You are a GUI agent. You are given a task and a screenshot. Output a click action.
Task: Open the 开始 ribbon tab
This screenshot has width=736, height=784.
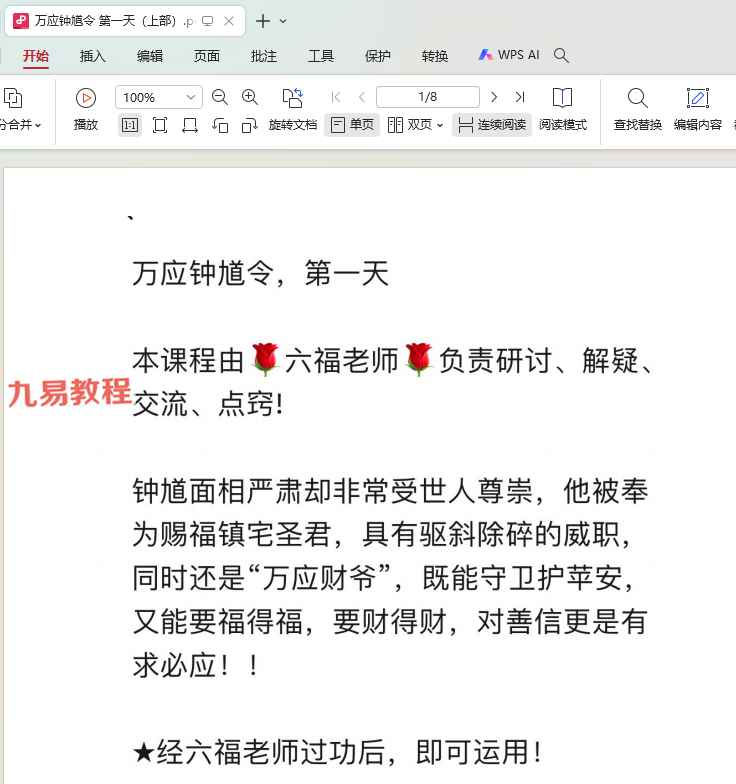click(x=36, y=56)
